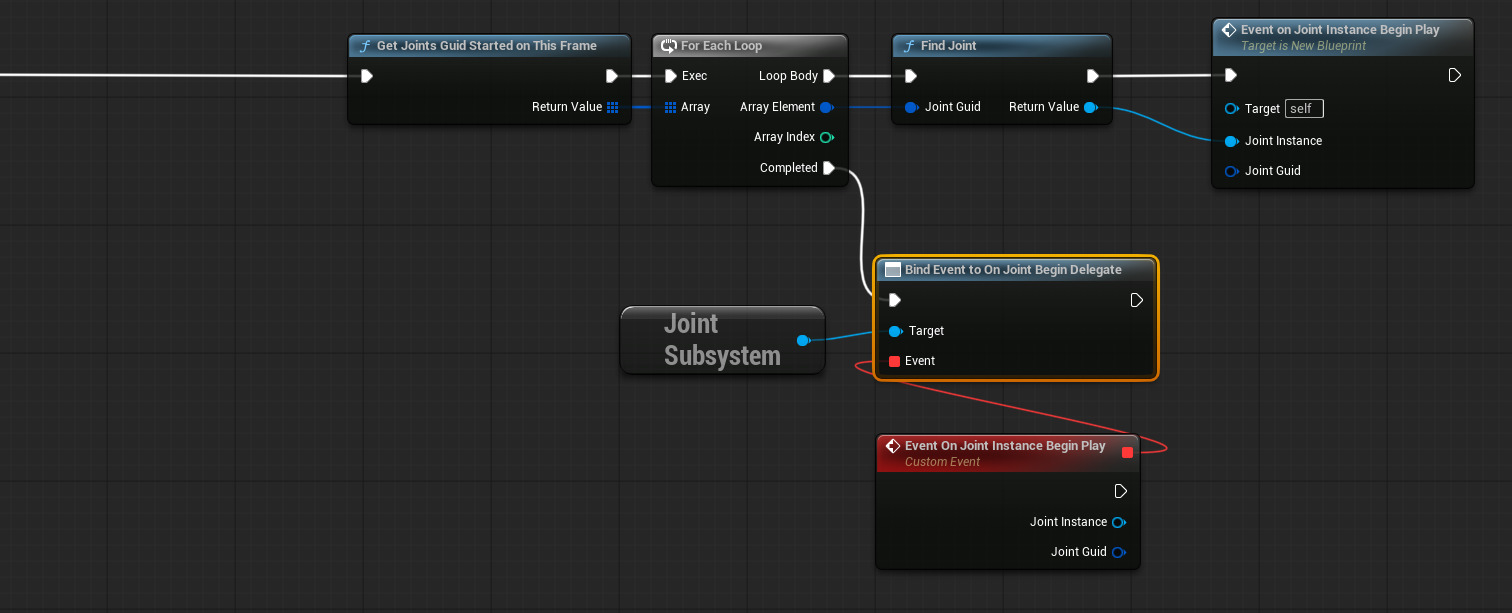The image size is (1512, 613).
Task: Click the Joint Guid output pin on Custom Event
Action: 1118,552
